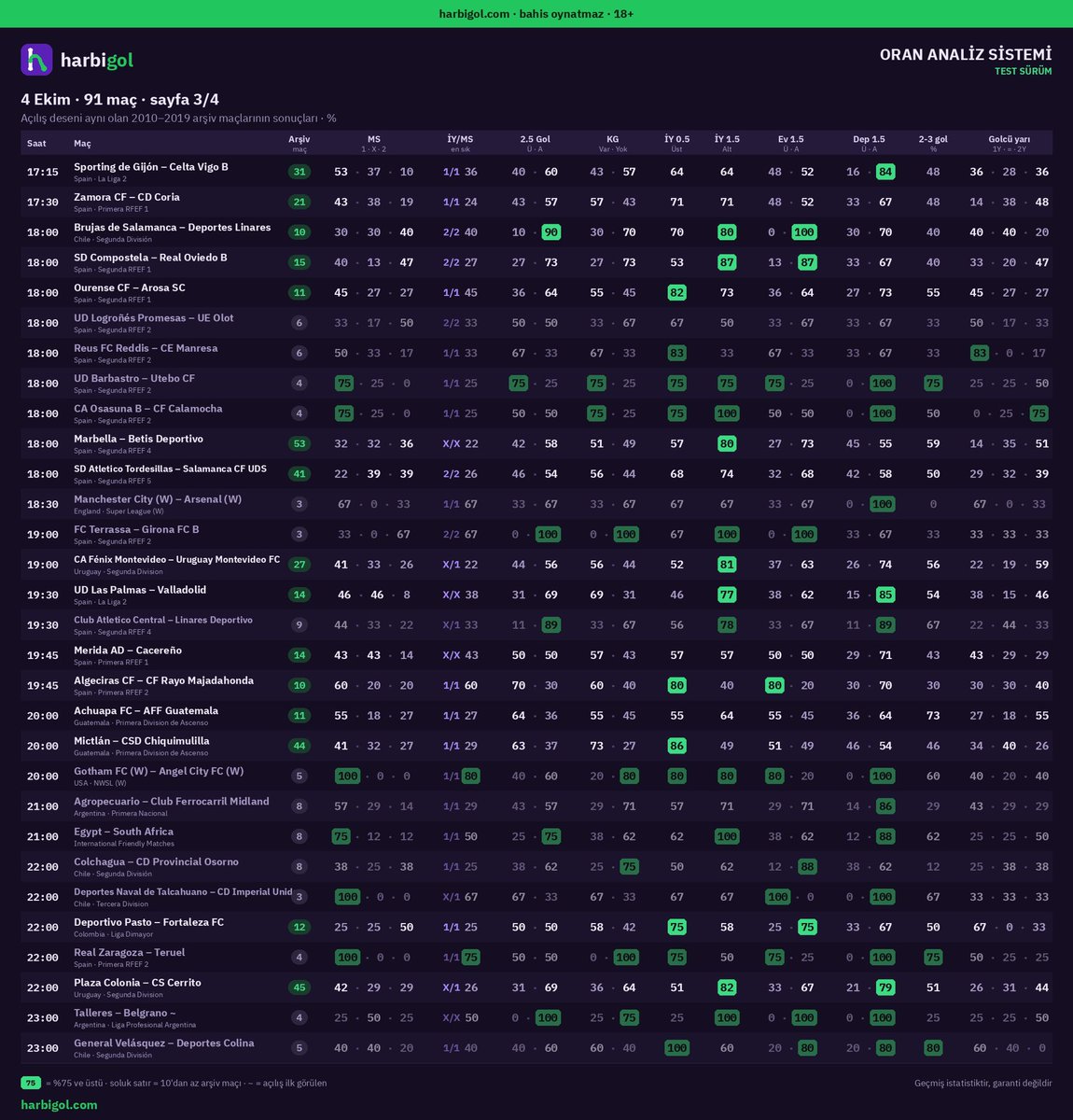
Task: Click the Golcü yarı column header
Action: (1010, 143)
